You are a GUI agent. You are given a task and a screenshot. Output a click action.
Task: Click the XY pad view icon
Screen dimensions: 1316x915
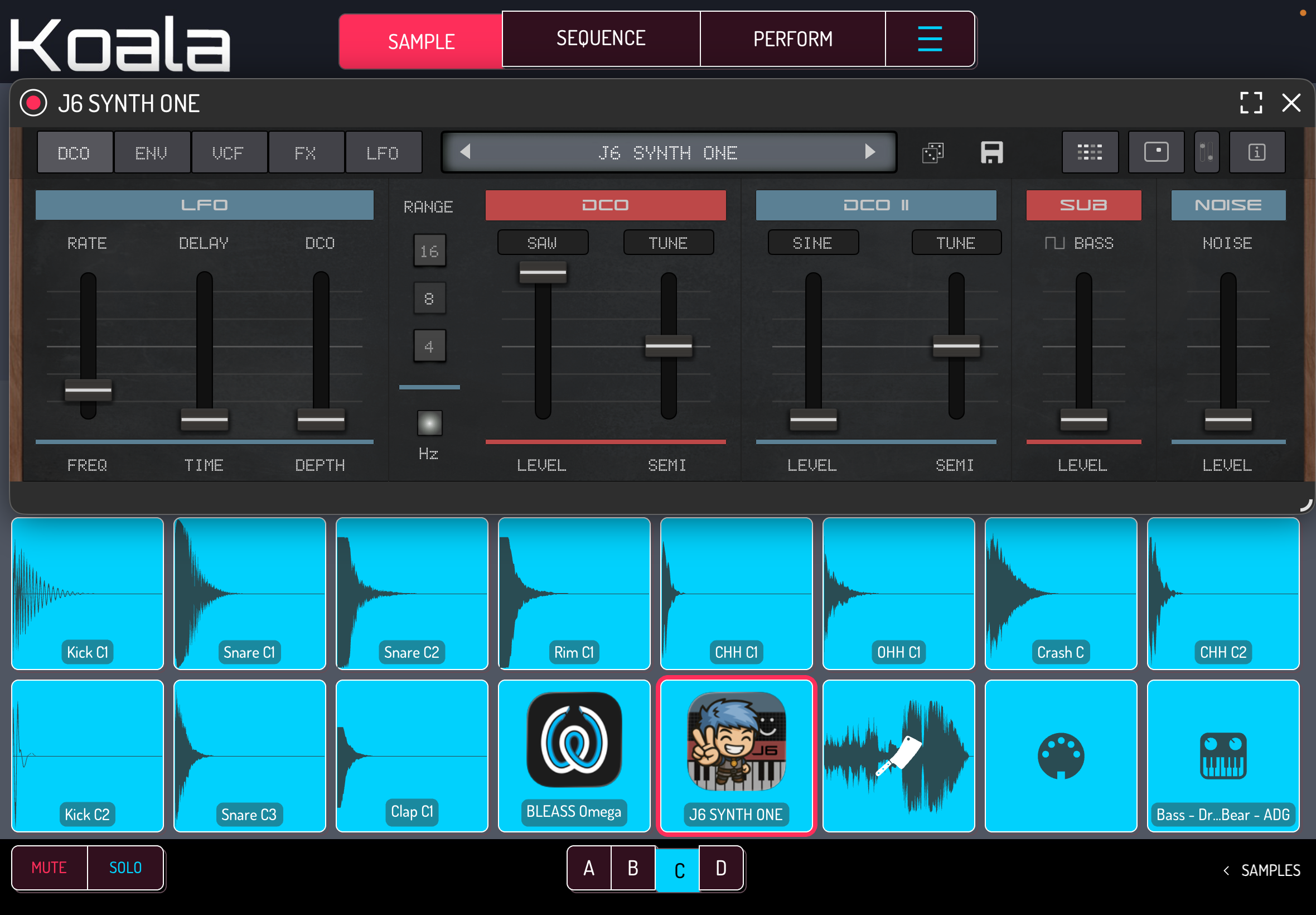[1156, 152]
